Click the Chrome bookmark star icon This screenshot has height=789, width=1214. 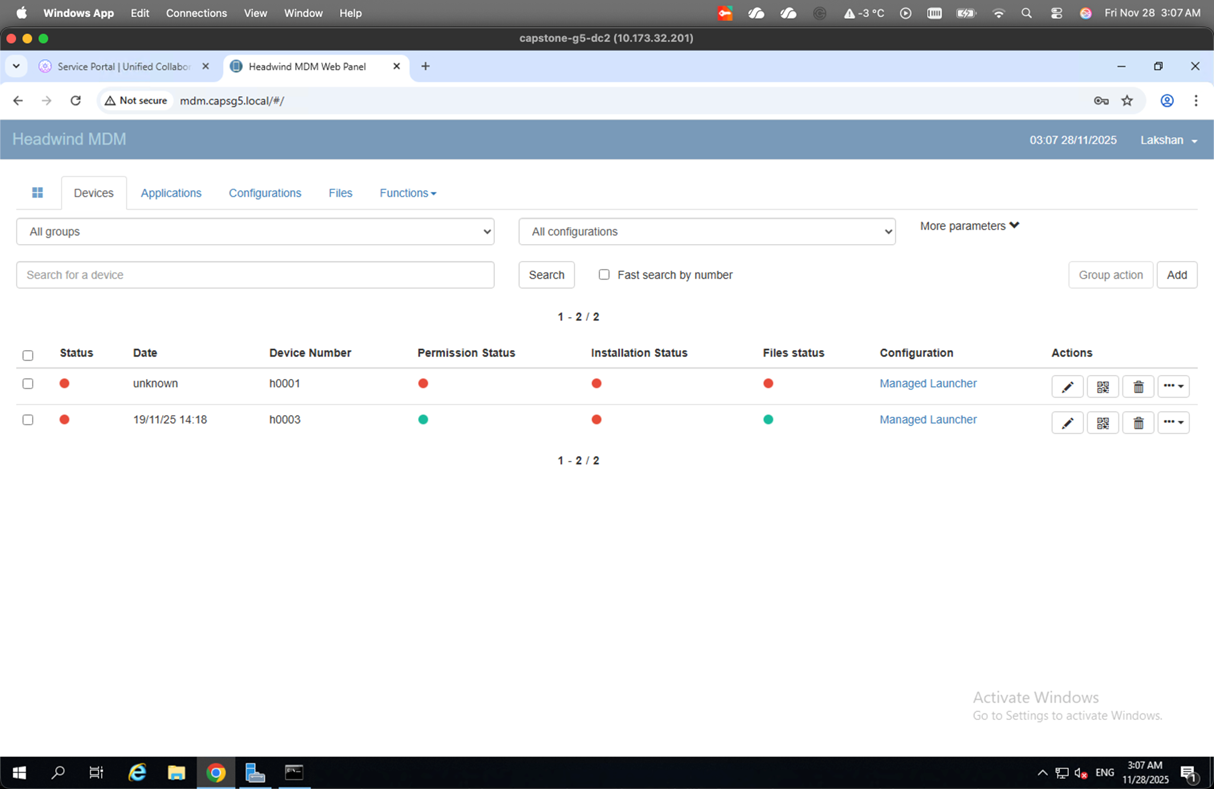point(1127,101)
